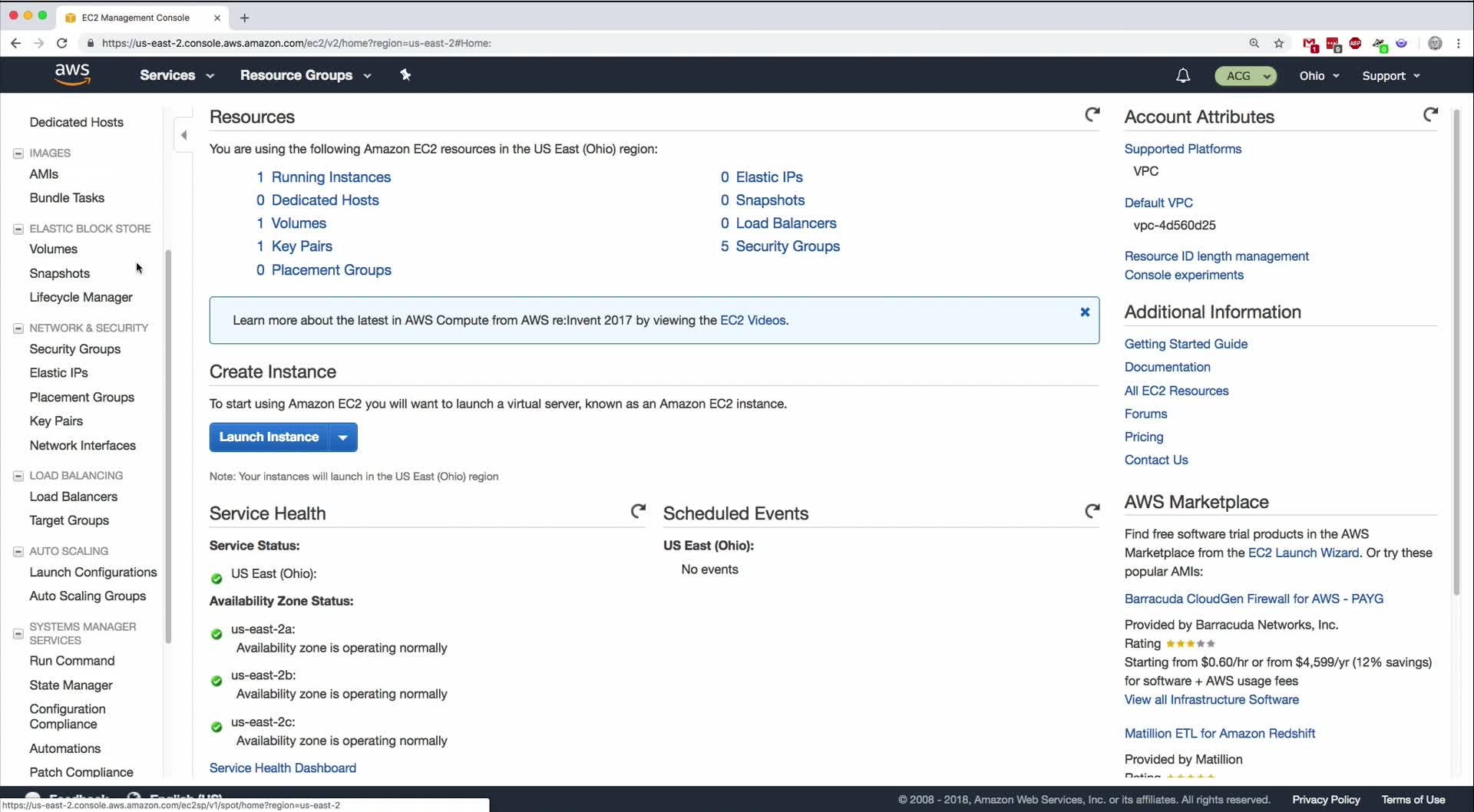Open the Resource Groups menu
Viewport: 1474px width, 812px height.
pyautogui.click(x=305, y=75)
